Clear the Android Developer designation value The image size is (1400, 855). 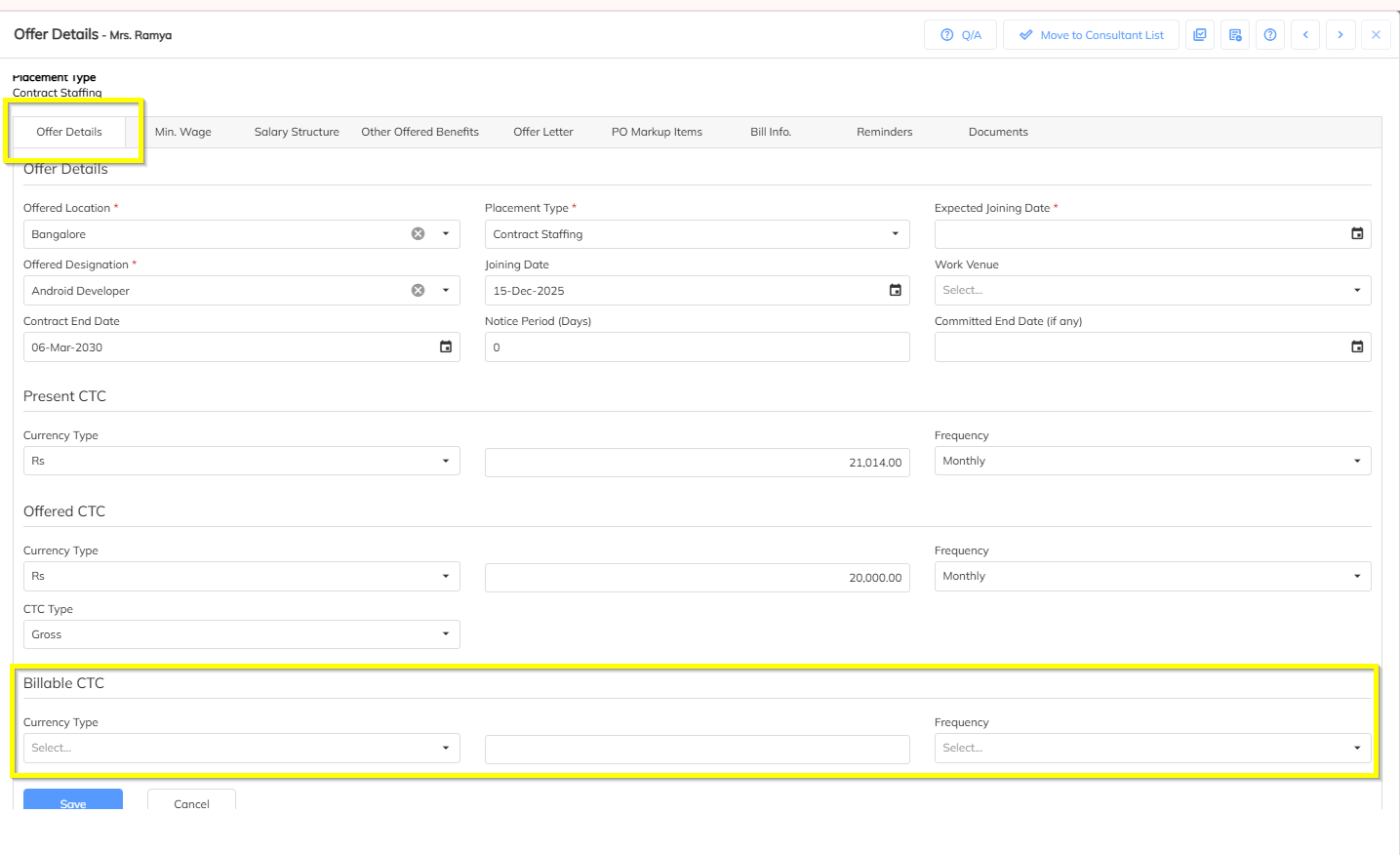click(x=418, y=291)
